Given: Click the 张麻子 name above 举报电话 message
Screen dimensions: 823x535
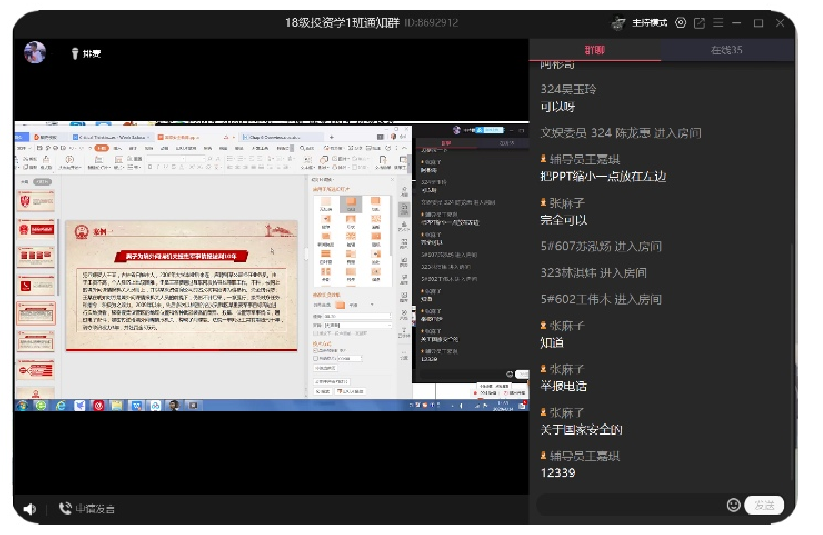Looking at the screenshot, I should tap(567, 369).
